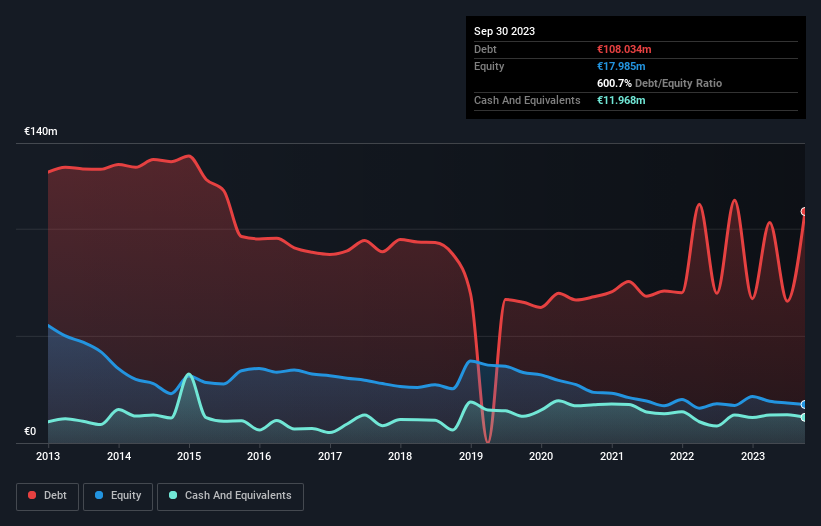Toggle the Equity series legend button

coord(118,496)
